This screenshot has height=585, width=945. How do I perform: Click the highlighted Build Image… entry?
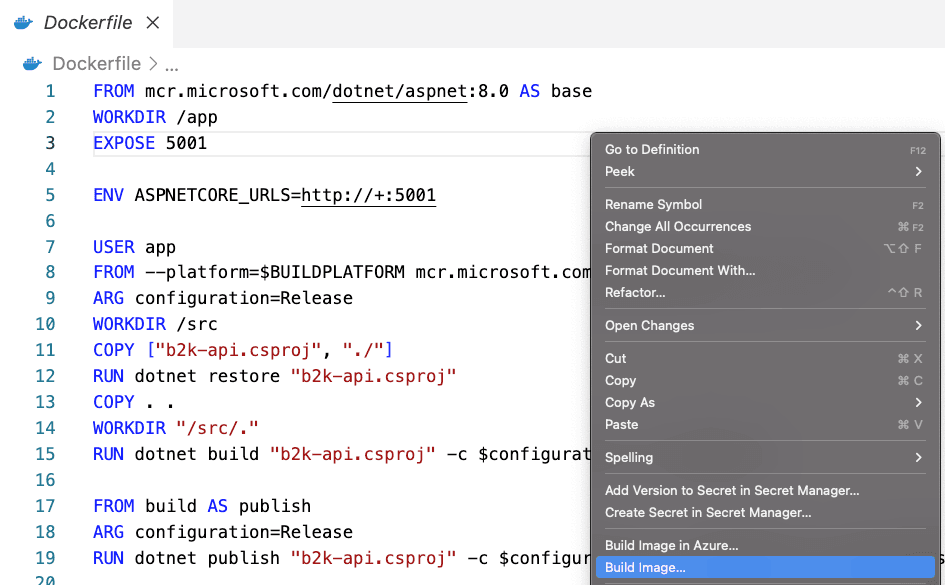click(x=765, y=568)
